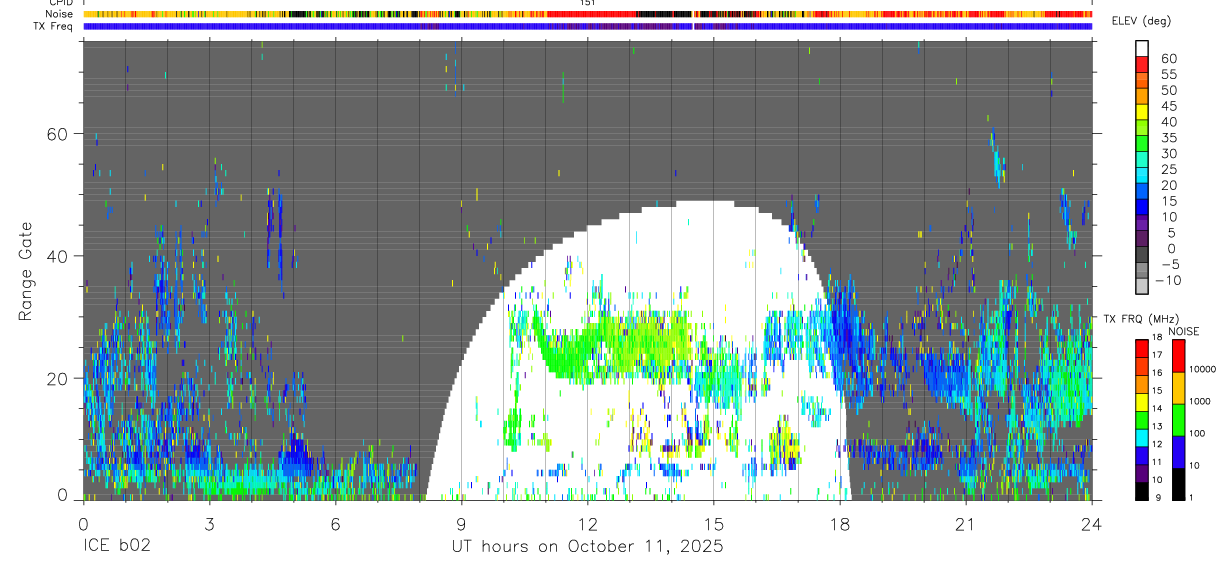This screenshot has width=1228, height=567.
Task: Select the 40 tick on Range Gate axis
Action: point(60,256)
